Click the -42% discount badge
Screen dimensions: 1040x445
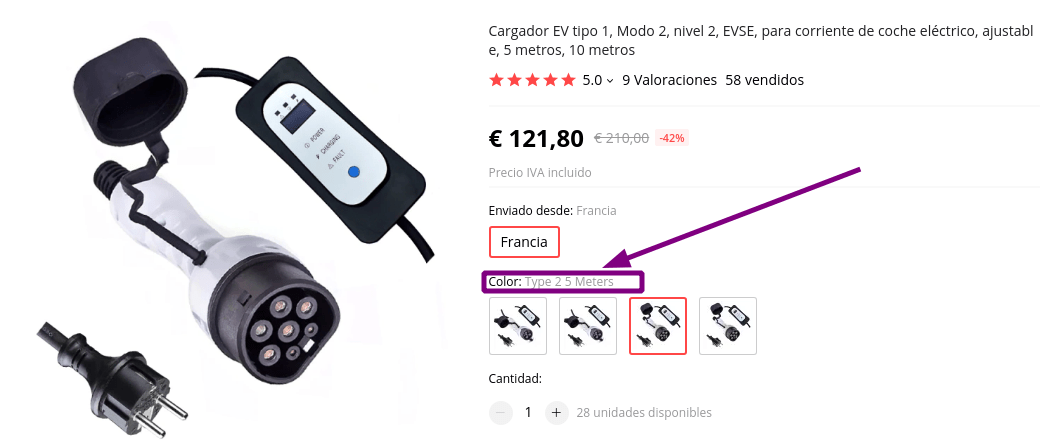click(672, 138)
